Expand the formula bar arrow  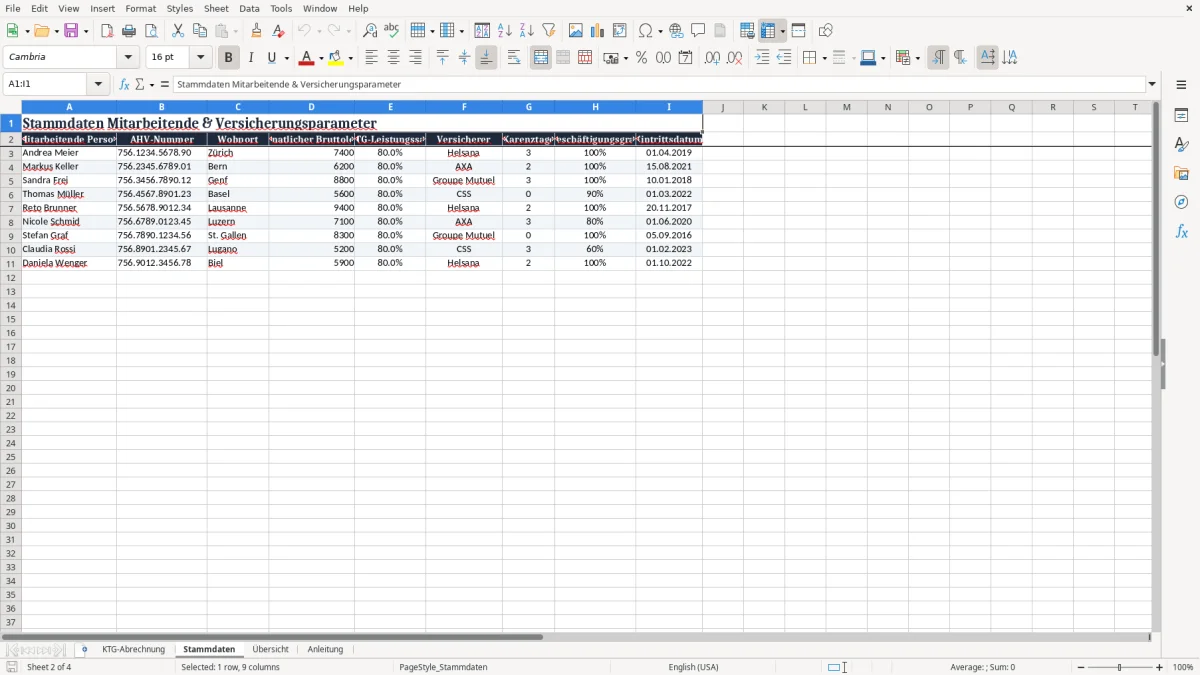tap(1152, 85)
